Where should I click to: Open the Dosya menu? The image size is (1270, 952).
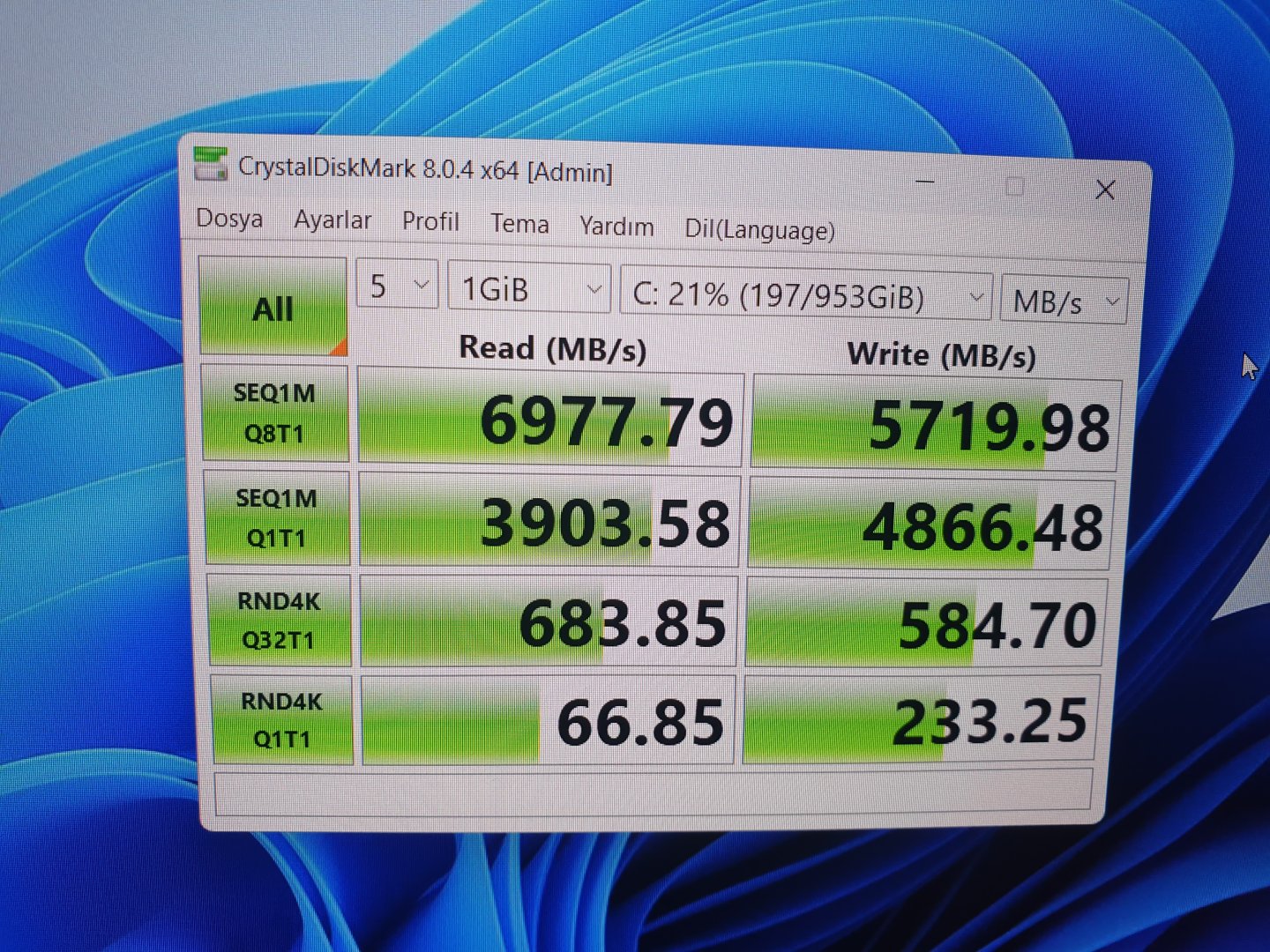229,218
